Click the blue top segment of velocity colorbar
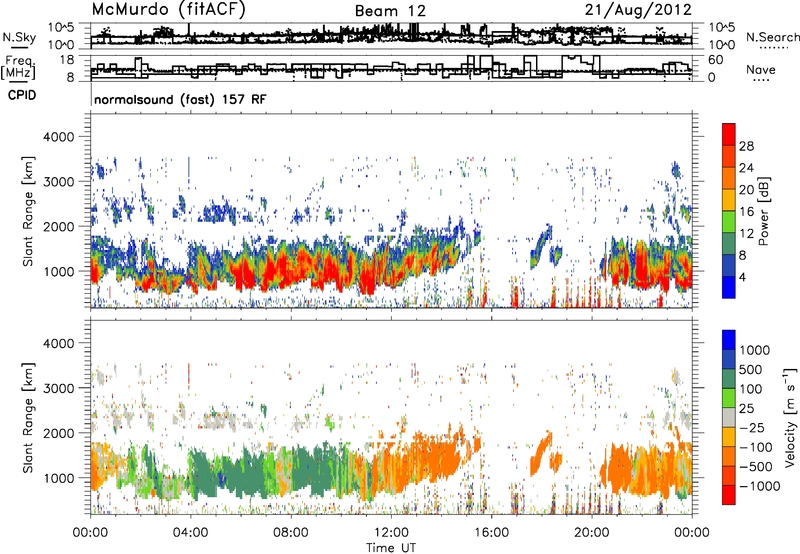The height and width of the screenshot is (554, 800). [x=729, y=340]
